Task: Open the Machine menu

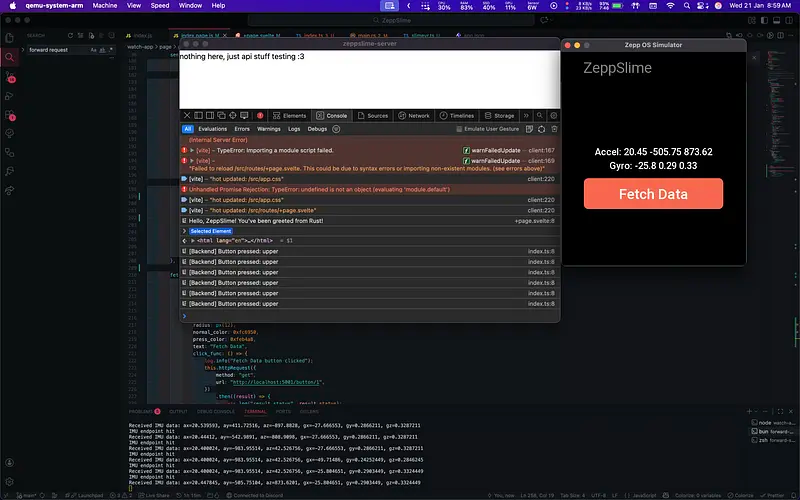Action: coord(103,5)
